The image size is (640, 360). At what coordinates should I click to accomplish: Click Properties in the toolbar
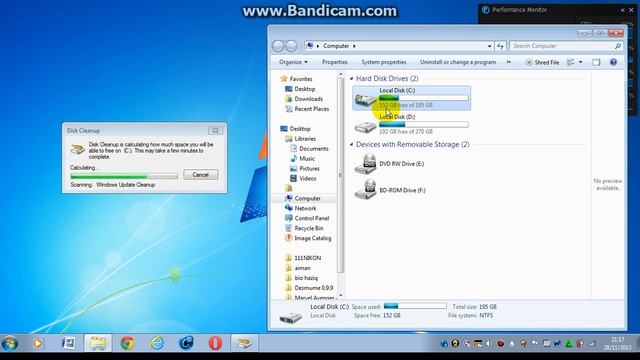coord(335,62)
